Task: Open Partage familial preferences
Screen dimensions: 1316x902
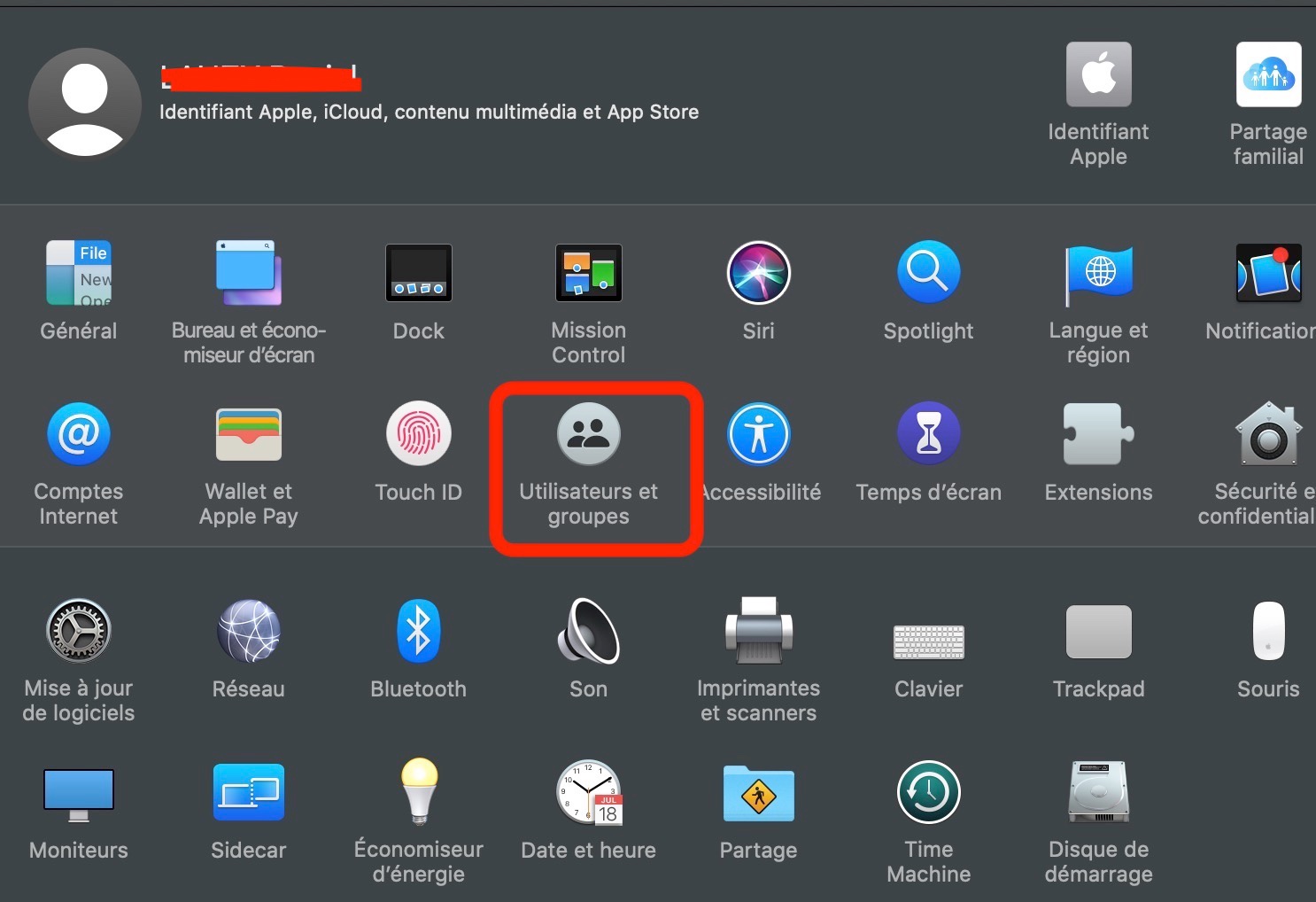Action: (1268, 74)
